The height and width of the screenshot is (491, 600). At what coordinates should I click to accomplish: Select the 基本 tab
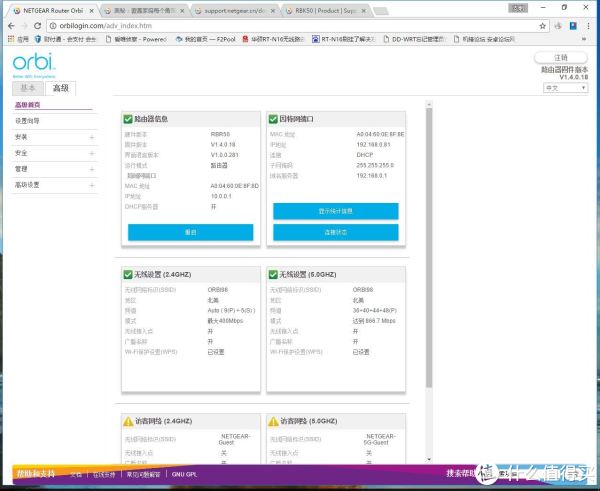tap(28, 88)
